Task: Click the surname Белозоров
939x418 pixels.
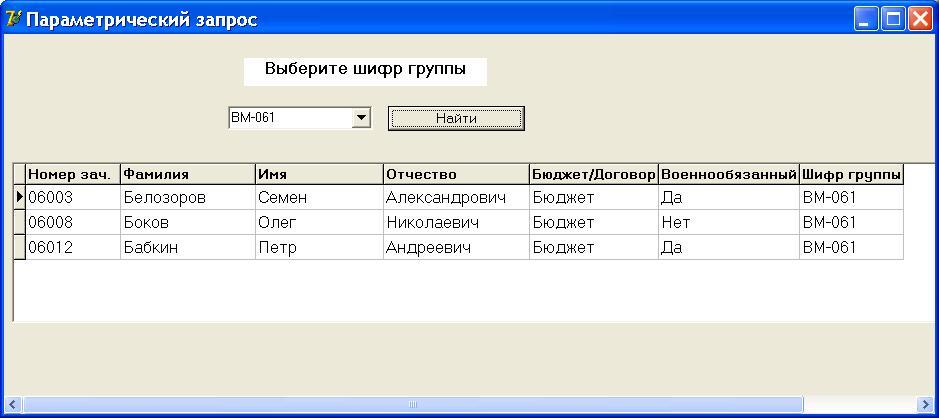Action: tap(165, 197)
